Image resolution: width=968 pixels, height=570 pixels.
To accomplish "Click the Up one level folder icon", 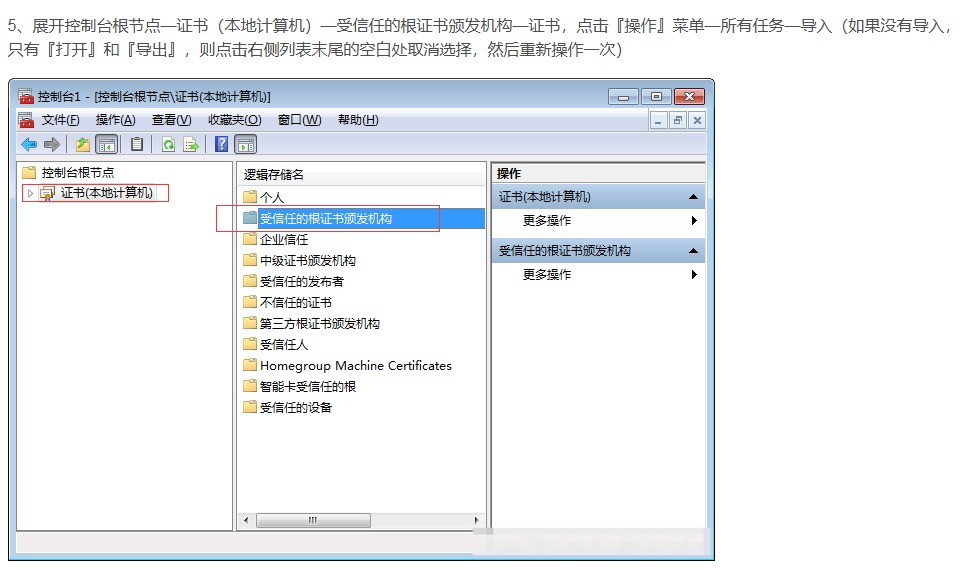I will pyautogui.click(x=83, y=144).
